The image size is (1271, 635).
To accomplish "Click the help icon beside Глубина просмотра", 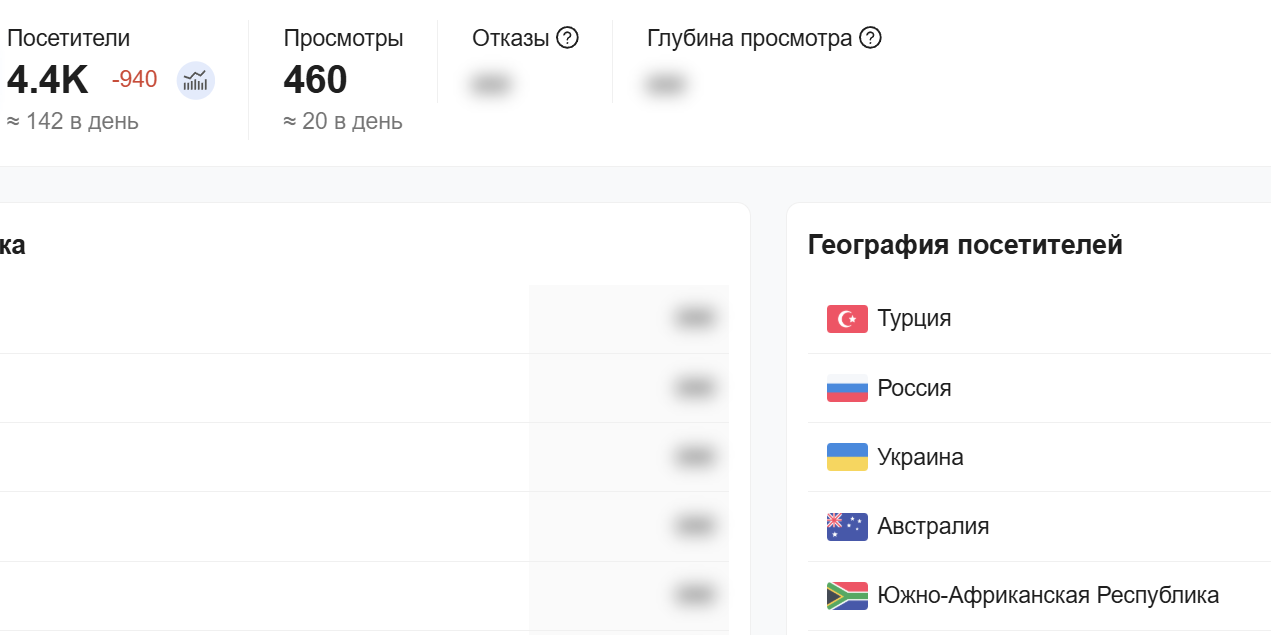I will [870, 38].
